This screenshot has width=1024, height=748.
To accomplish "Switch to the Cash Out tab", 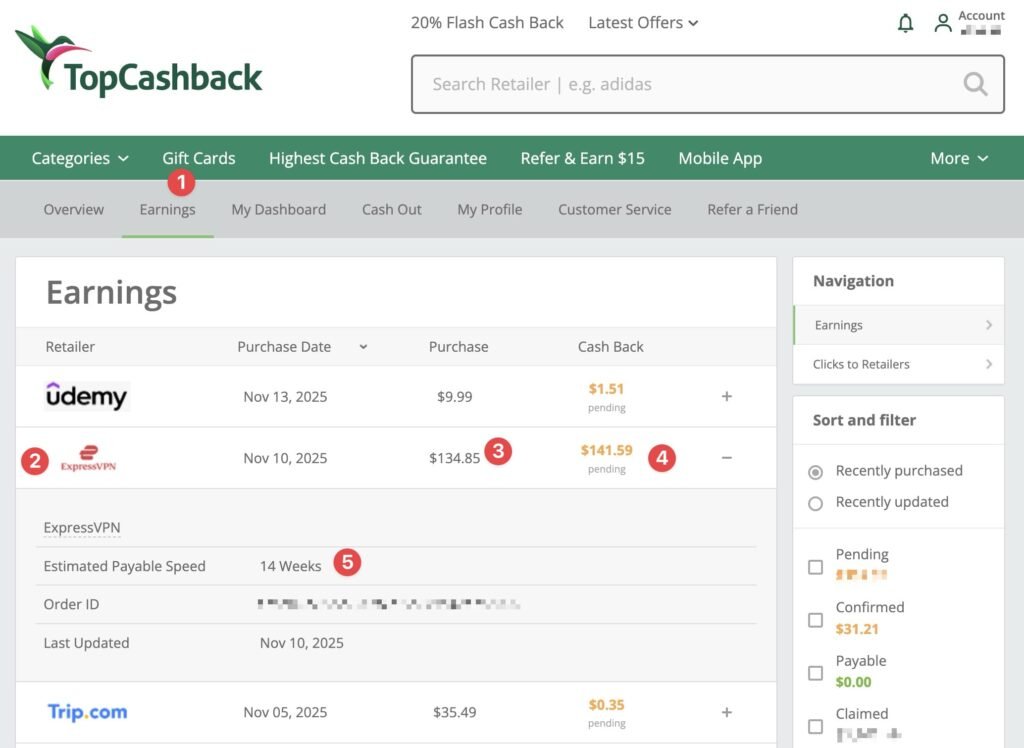I will pos(392,210).
